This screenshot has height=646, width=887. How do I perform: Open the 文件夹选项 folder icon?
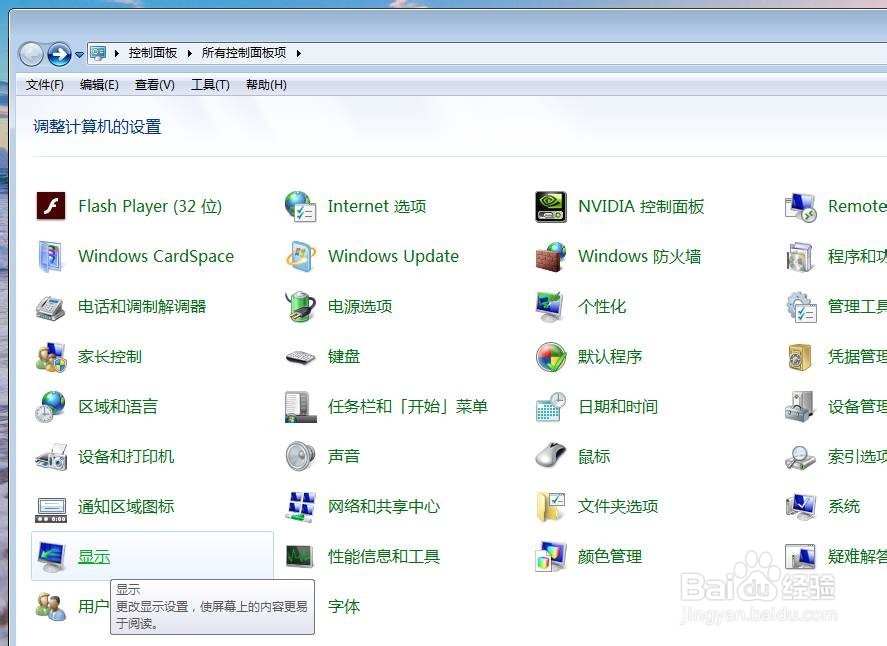[550, 507]
